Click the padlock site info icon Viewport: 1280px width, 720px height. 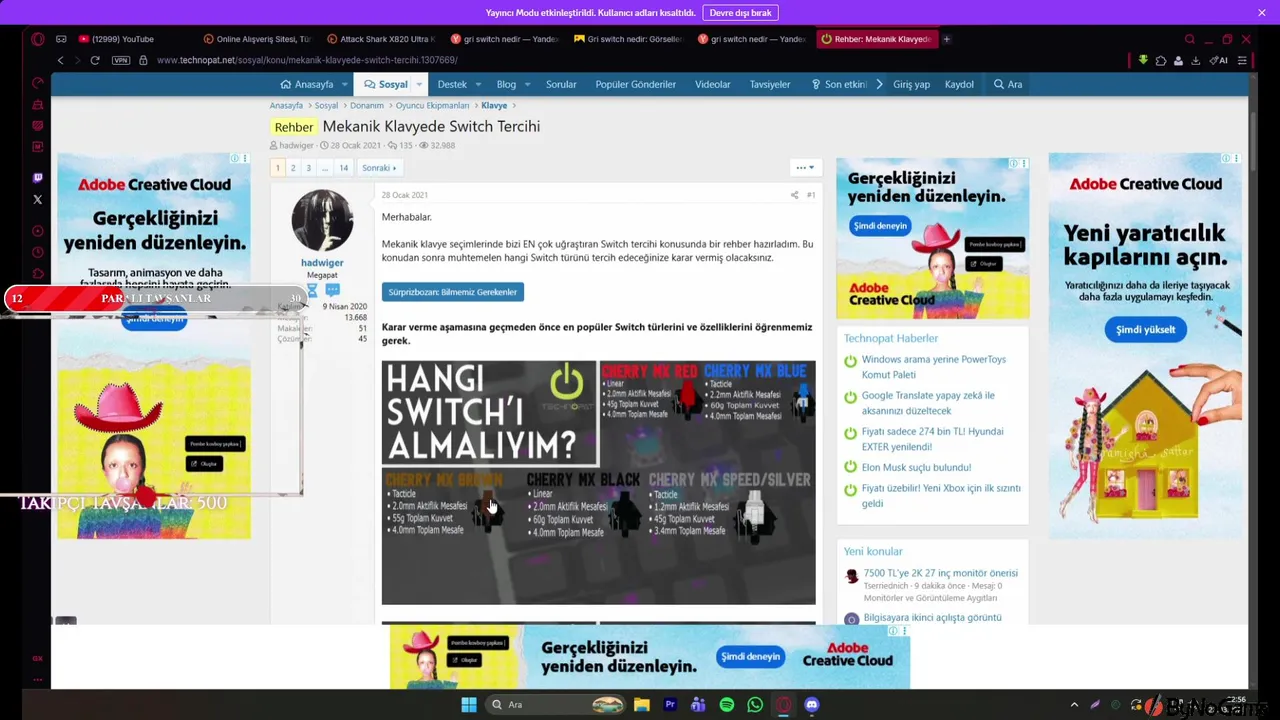click(143, 60)
